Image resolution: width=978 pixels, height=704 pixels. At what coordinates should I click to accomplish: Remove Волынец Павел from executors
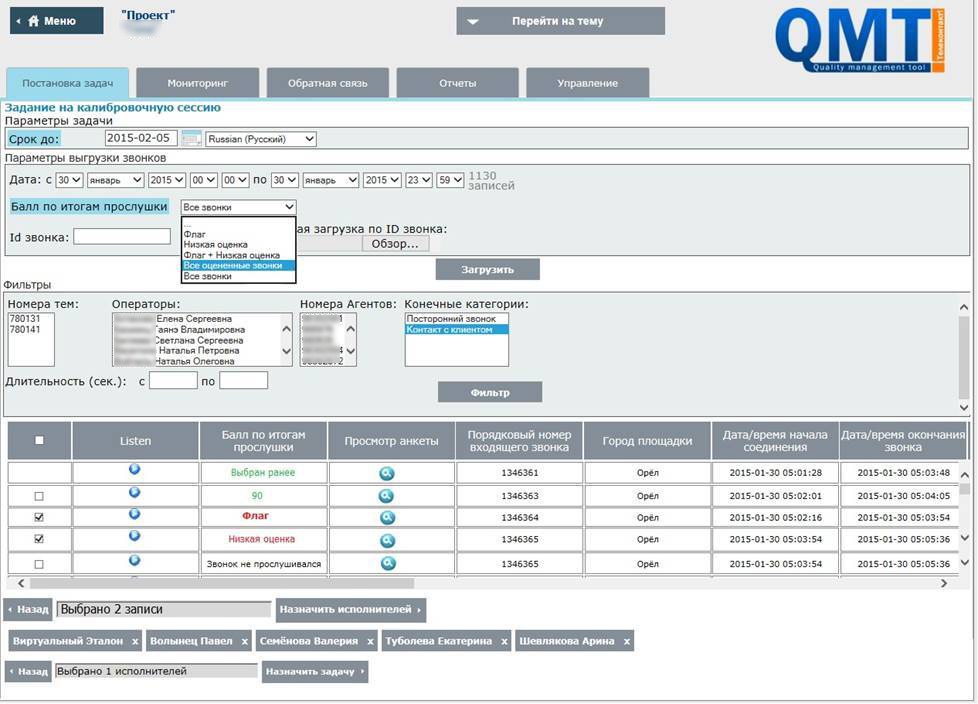(244, 642)
